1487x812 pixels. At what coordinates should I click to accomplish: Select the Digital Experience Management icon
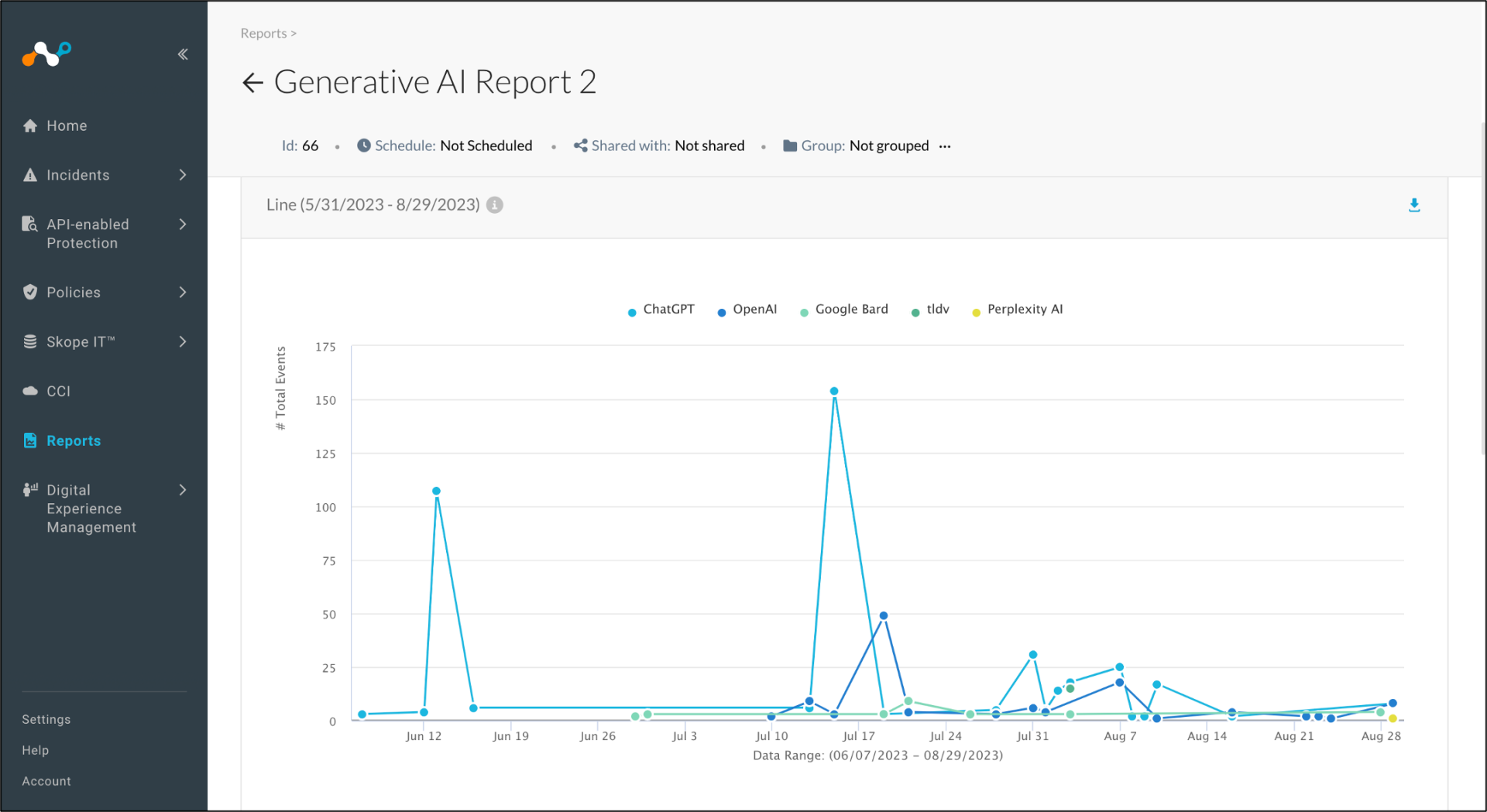30,489
